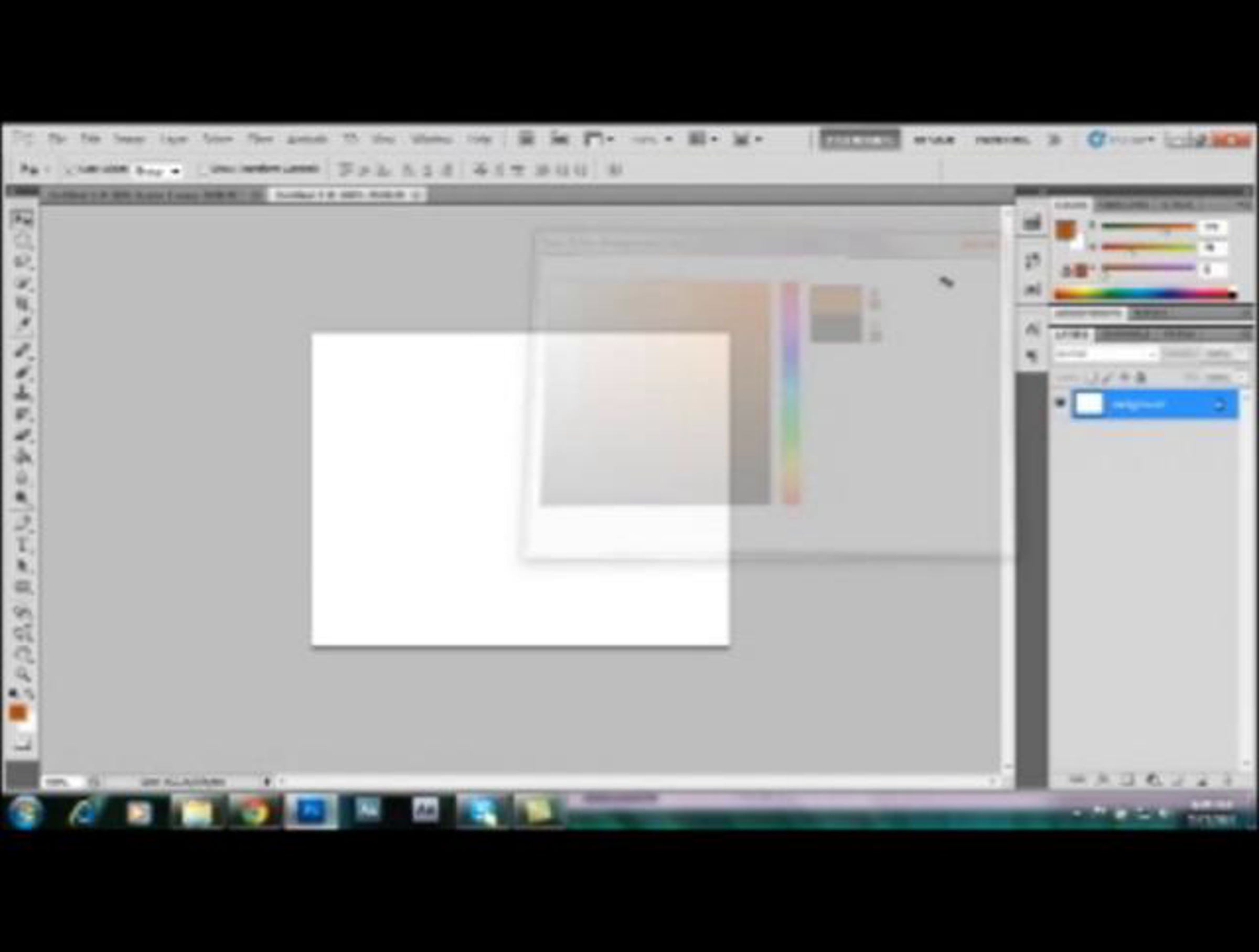Enable Show Transform Controls checkbox
1259x952 pixels.
click(203, 169)
